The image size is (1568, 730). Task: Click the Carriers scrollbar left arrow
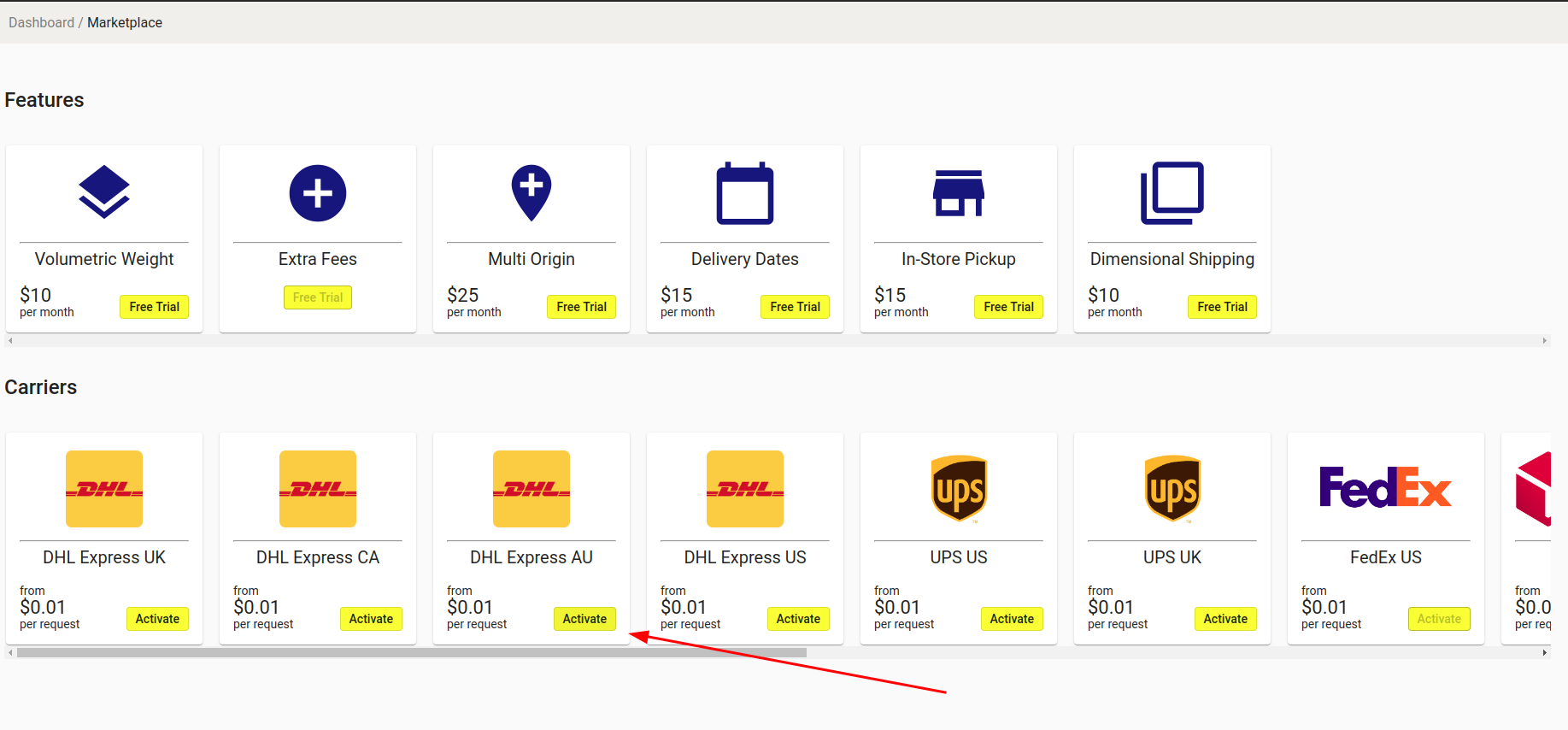[x=10, y=653]
